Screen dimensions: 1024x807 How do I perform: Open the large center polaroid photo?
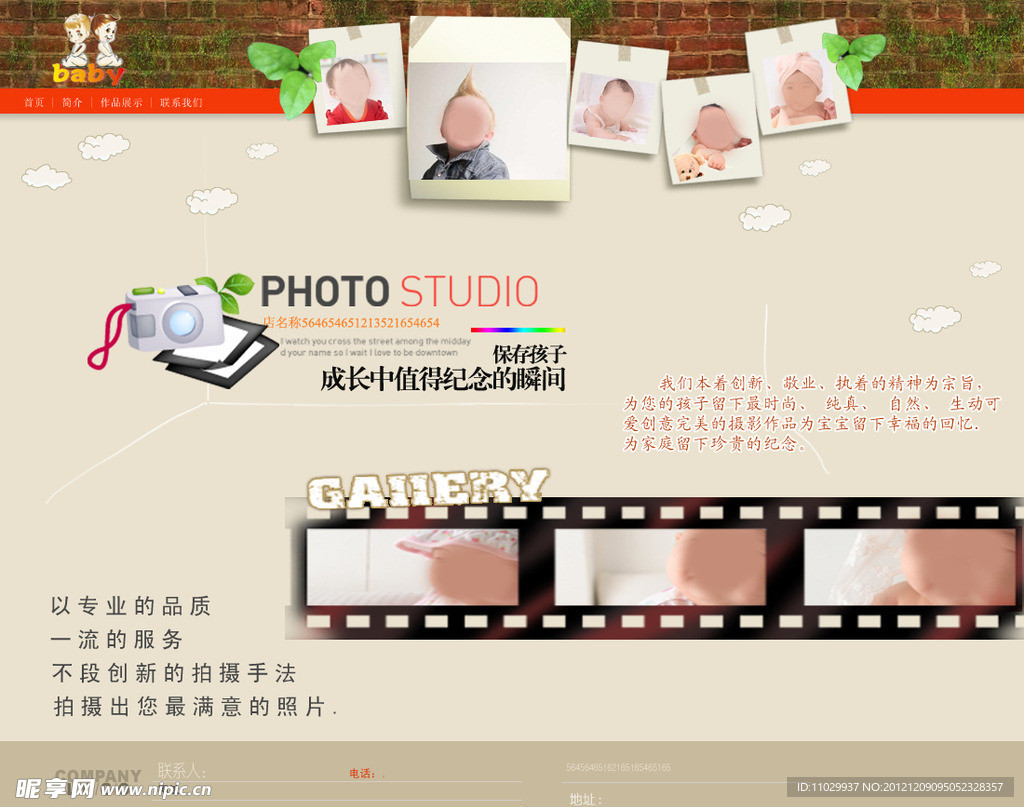(488, 108)
